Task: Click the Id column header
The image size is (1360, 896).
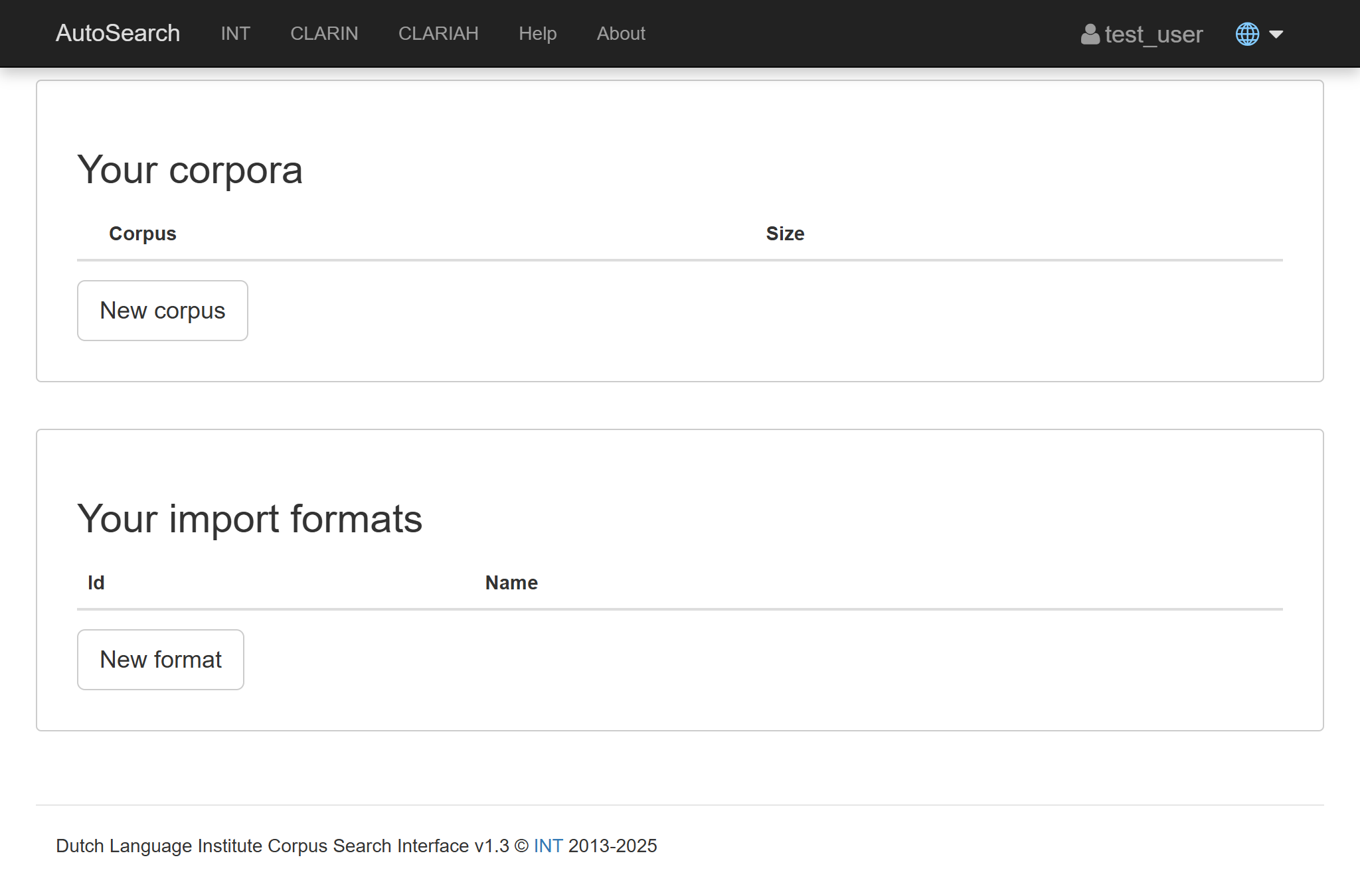Action: point(96,583)
